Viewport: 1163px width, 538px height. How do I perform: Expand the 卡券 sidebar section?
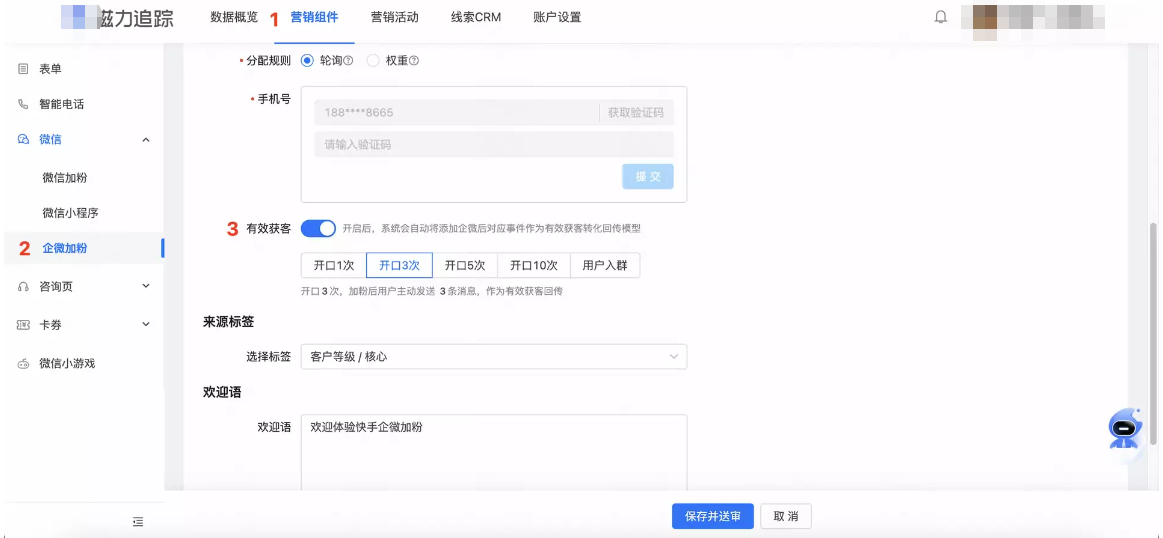tap(145, 325)
